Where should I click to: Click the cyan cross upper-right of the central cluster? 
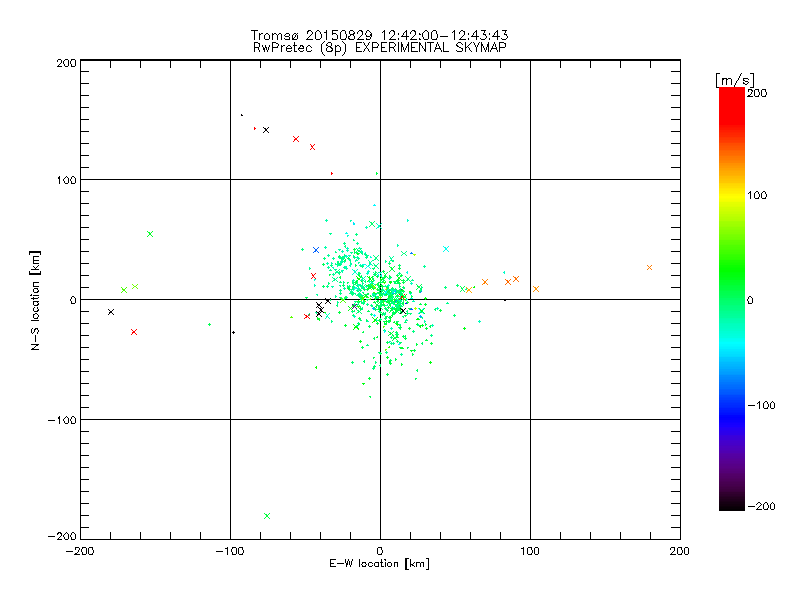tap(446, 249)
